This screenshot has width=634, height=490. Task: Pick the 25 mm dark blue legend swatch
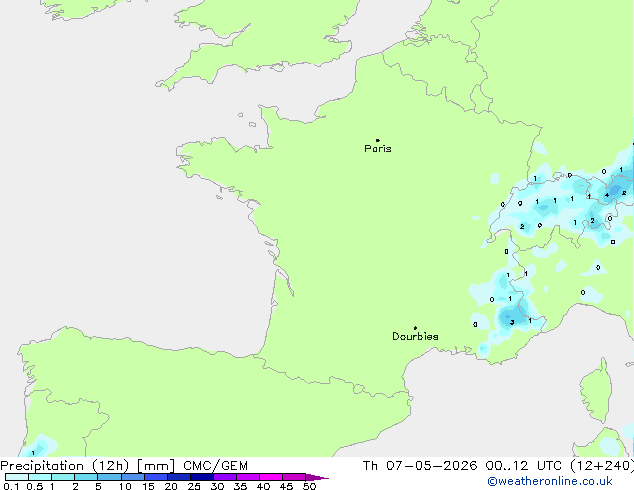pyautogui.click(x=202, y=477)
